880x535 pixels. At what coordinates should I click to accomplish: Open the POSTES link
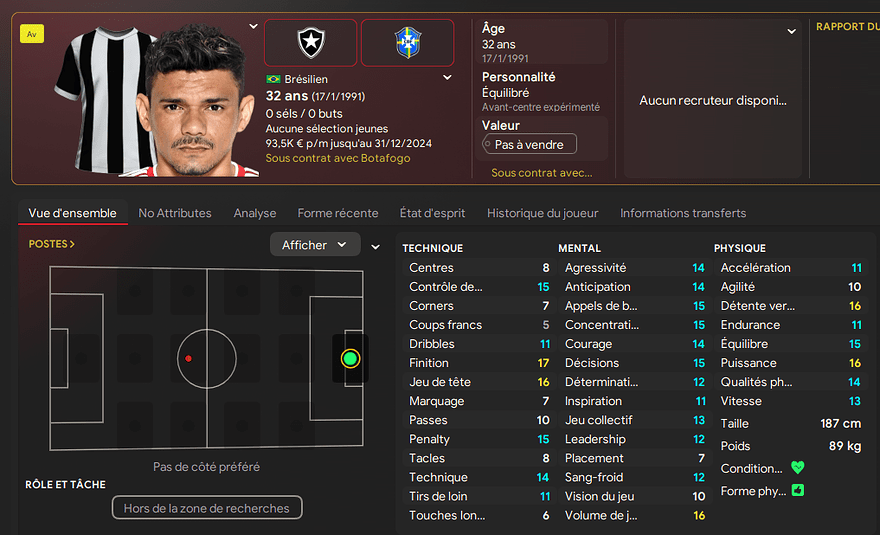[x=52, y=244]
